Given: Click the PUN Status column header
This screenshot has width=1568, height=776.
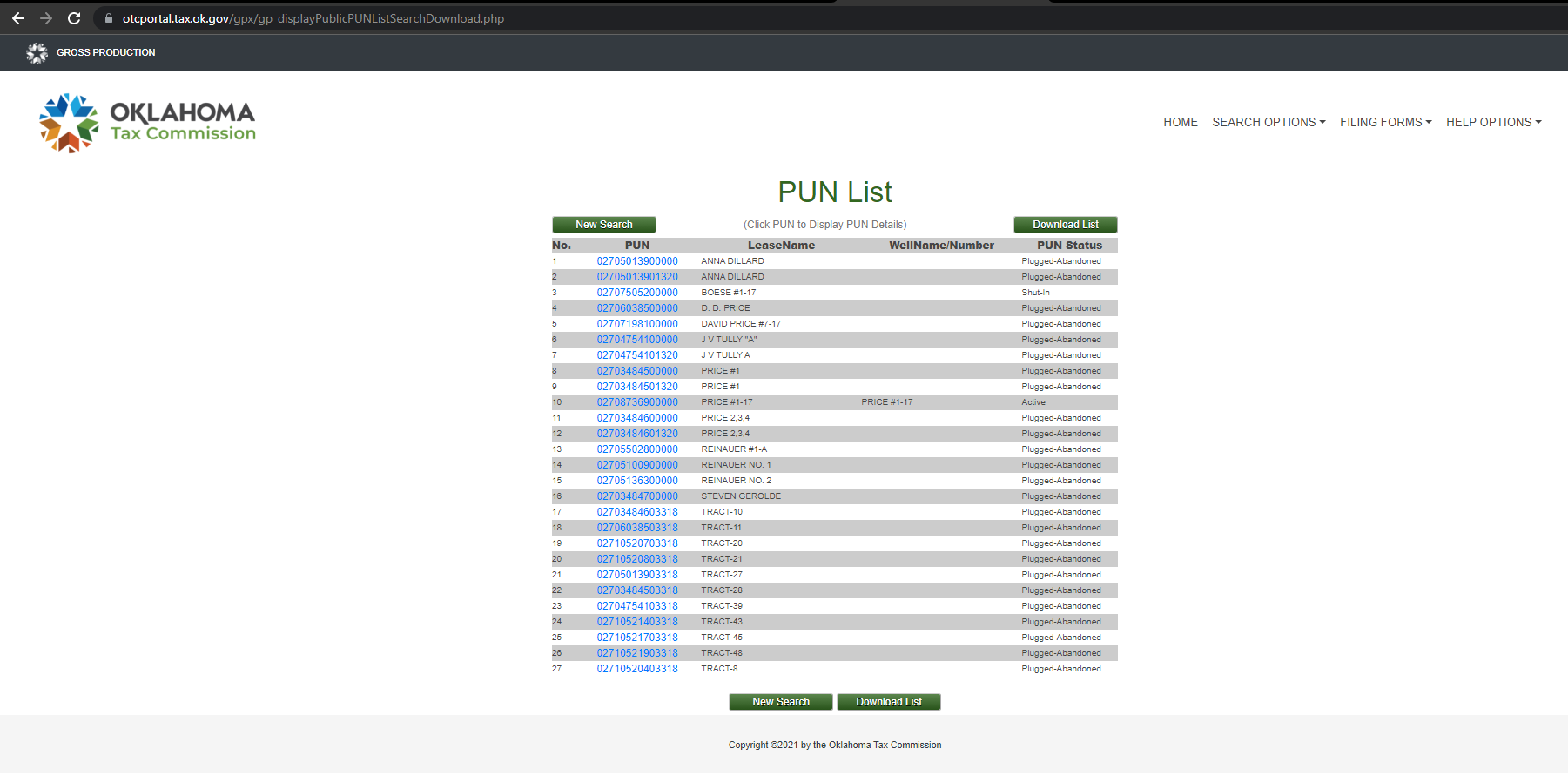Looking at the screenshot, I should tap(1069, 246).
